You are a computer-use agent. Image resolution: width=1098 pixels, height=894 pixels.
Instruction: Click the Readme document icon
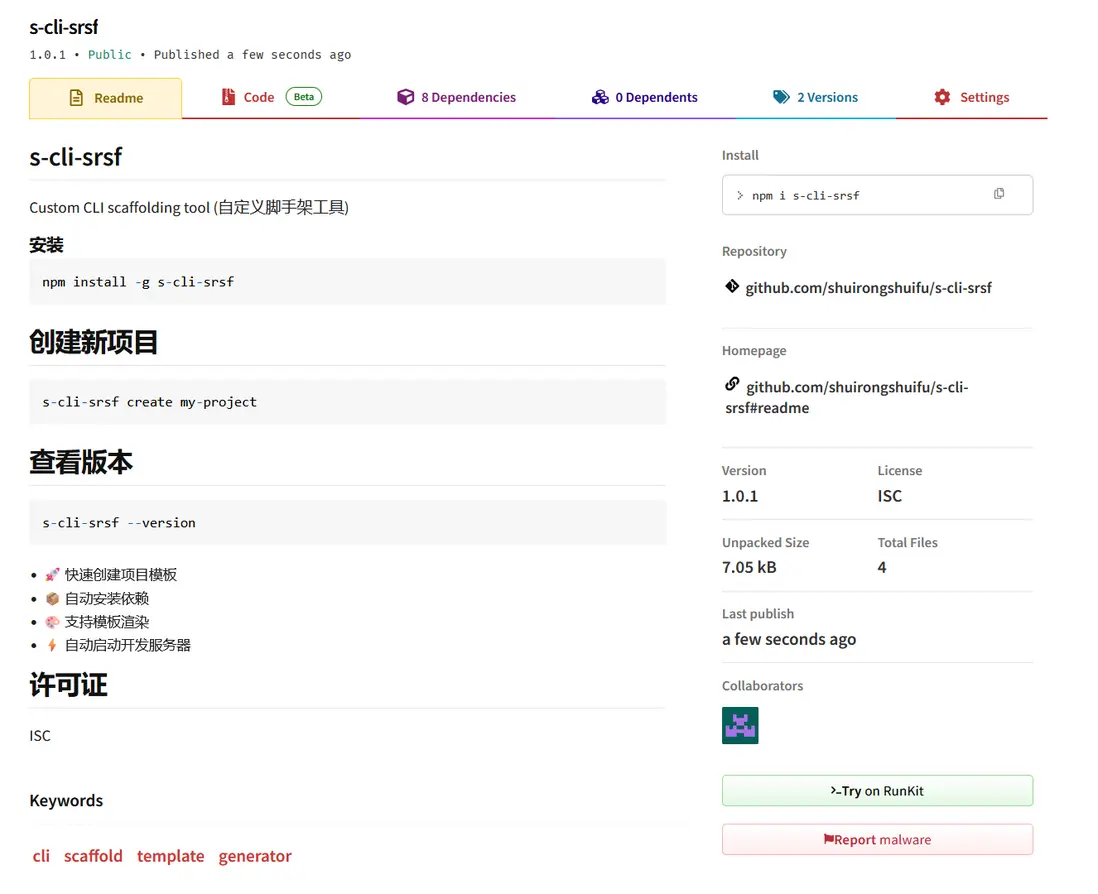tap(76, 98)
